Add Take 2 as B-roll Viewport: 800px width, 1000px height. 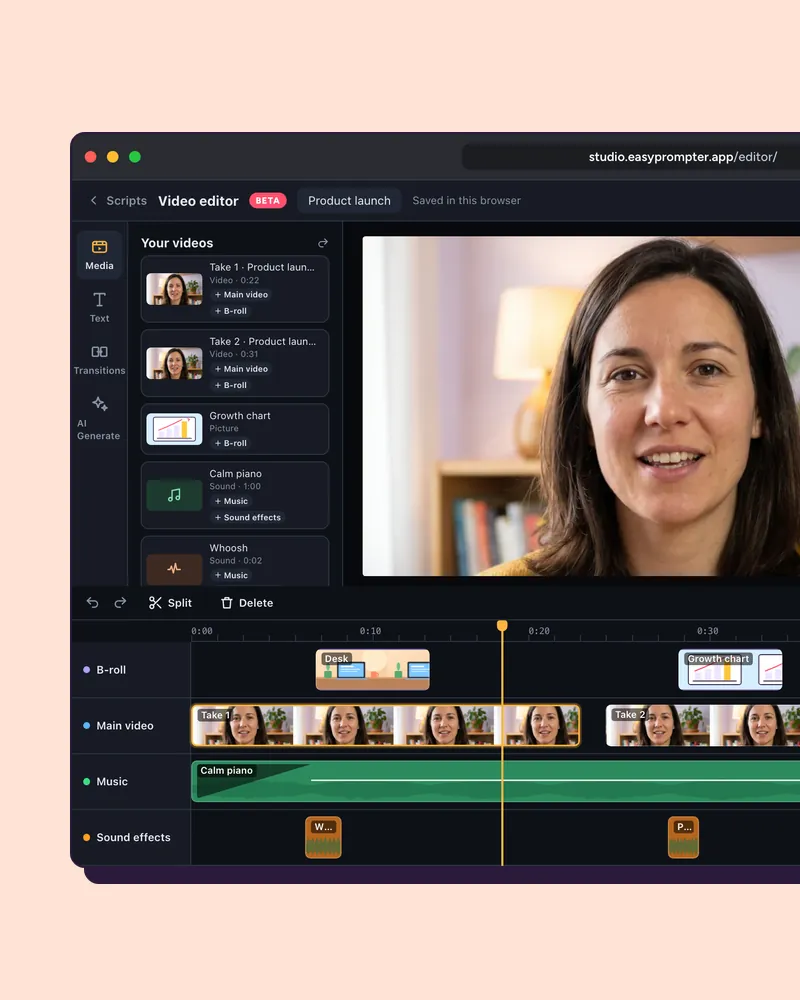[230, 385]
